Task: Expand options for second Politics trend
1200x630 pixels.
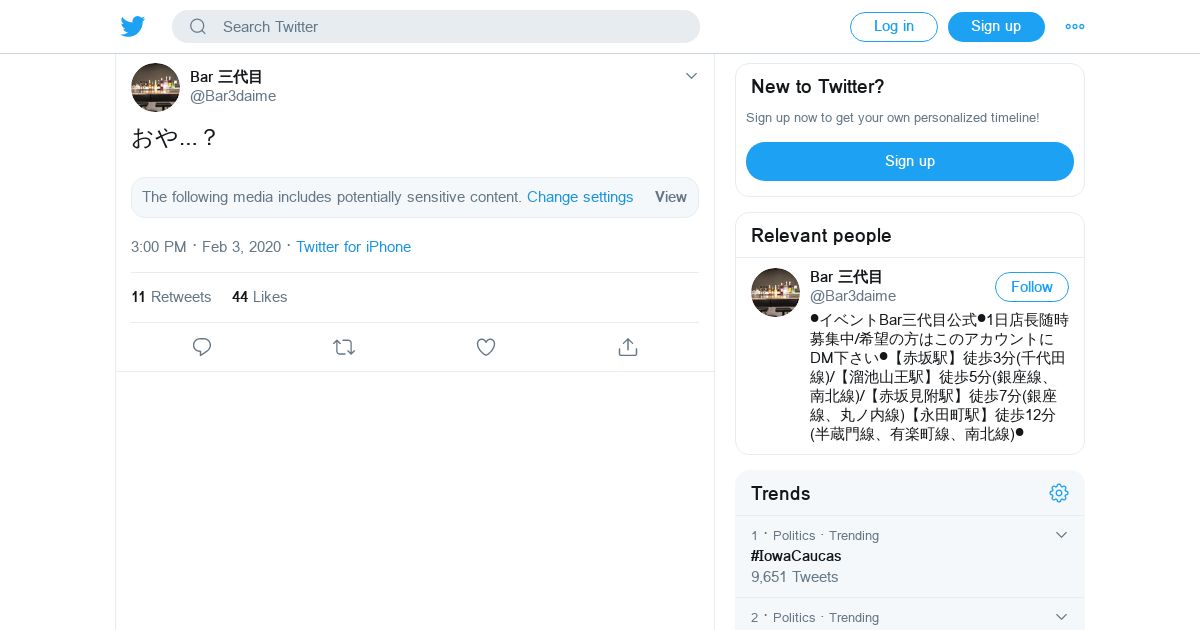Action: coord(1062,617)
